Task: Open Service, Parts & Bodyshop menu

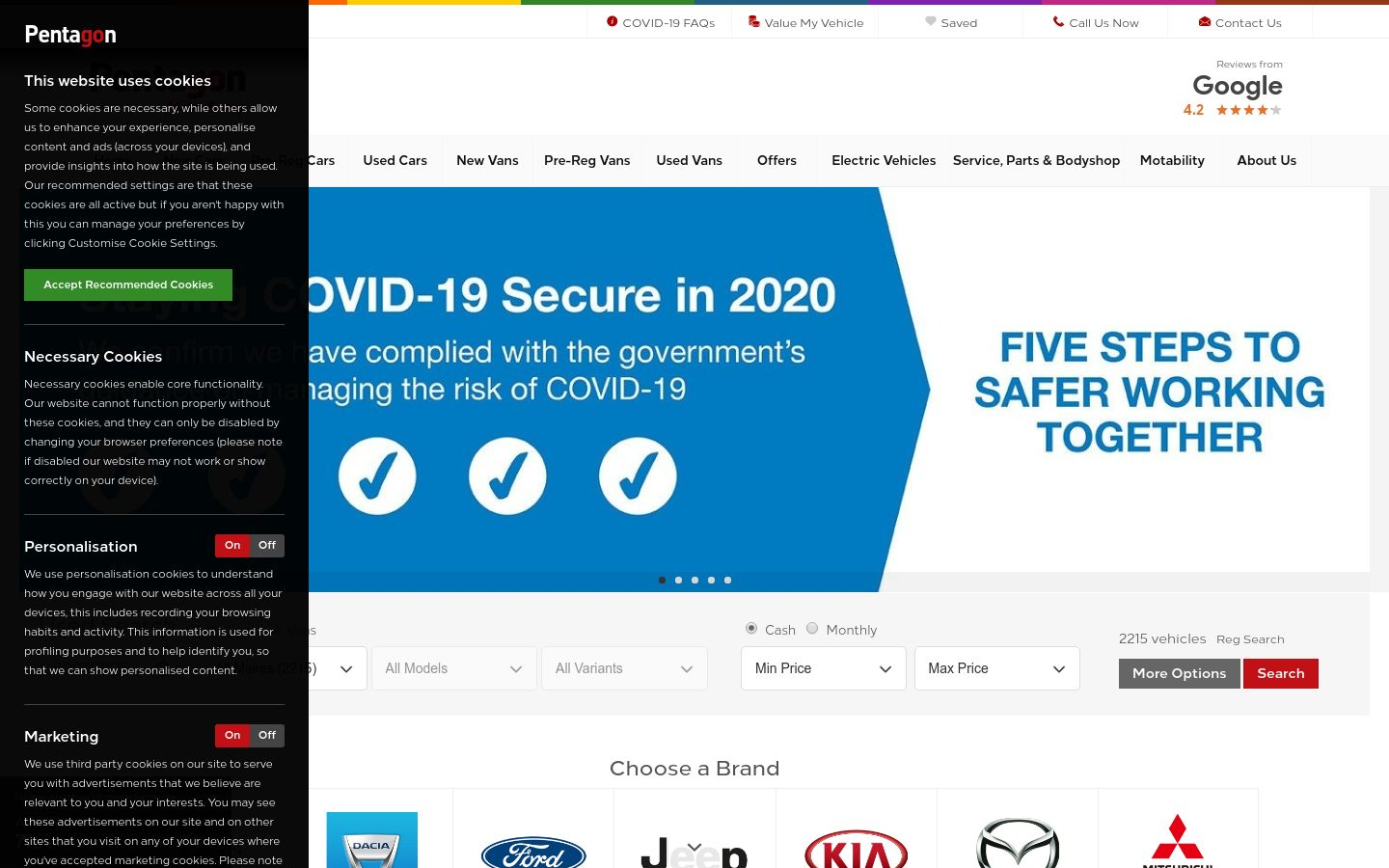Action: (x=1036, y=160)
